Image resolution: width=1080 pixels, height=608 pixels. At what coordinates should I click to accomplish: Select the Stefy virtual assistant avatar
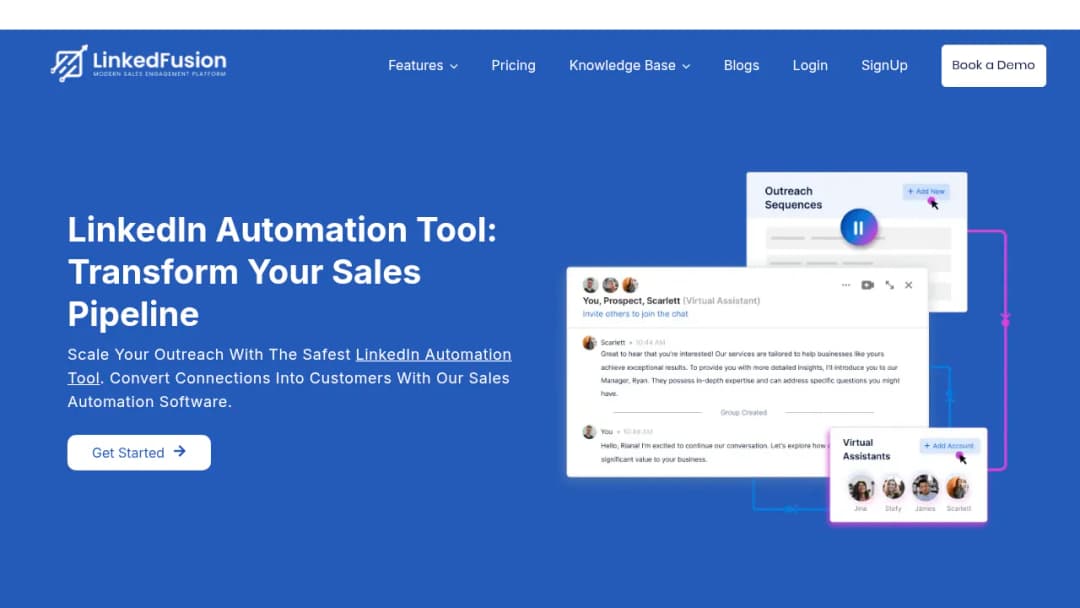[x=893, y=488]
